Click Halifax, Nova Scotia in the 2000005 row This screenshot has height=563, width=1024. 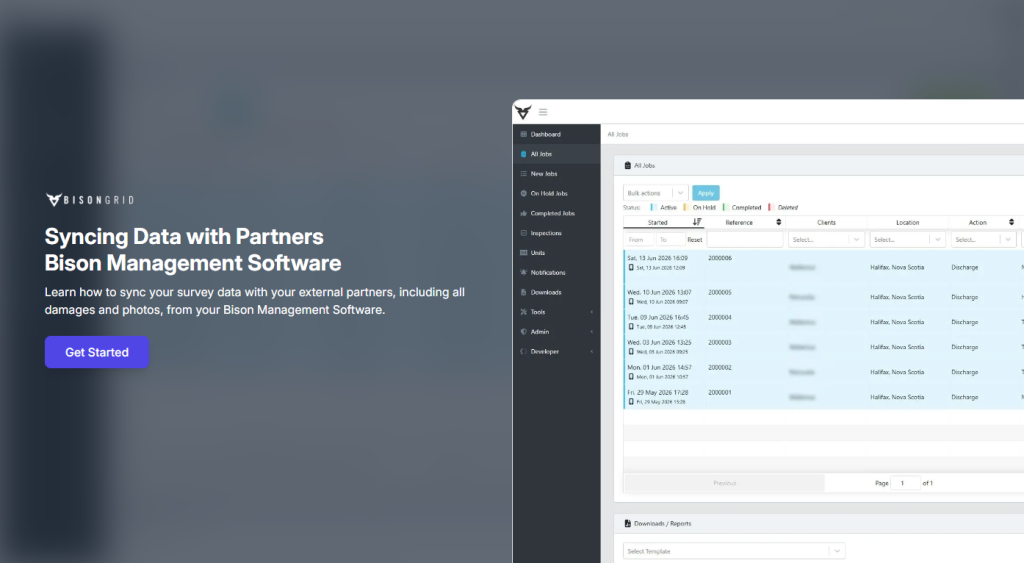897,297
